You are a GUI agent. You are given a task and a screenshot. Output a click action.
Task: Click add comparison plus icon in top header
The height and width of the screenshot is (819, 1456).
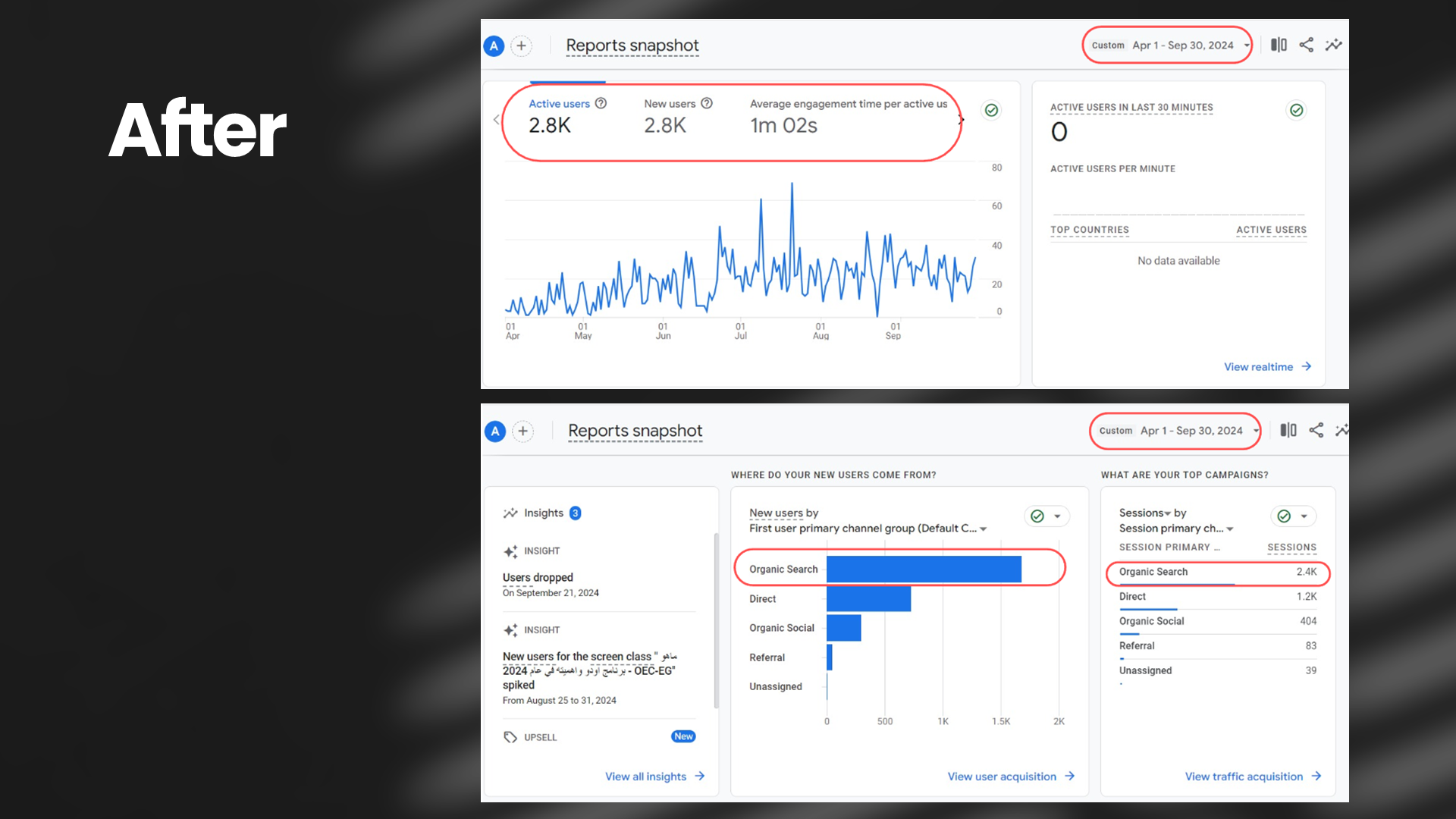521,45
